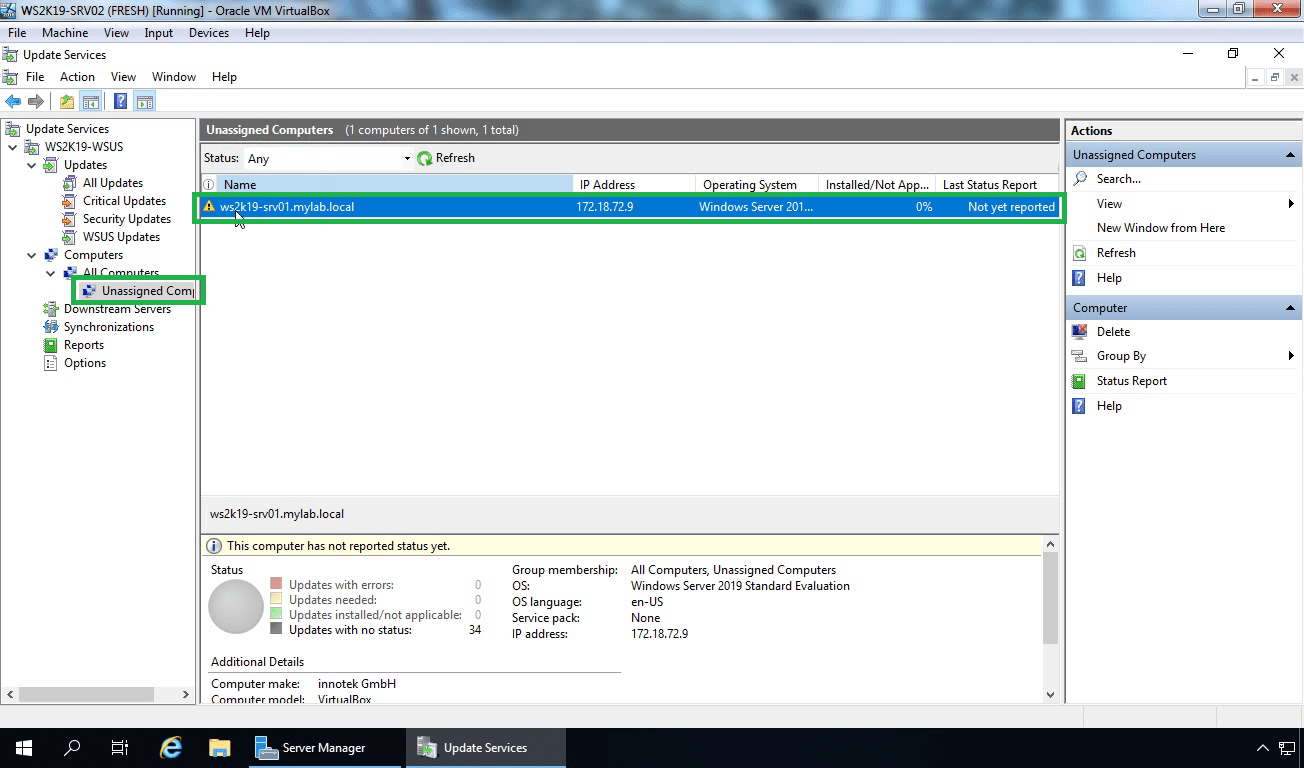Click Help icon under Computer section
The height and width of the screenshot is (768, 1304).
coord(1079,406)
